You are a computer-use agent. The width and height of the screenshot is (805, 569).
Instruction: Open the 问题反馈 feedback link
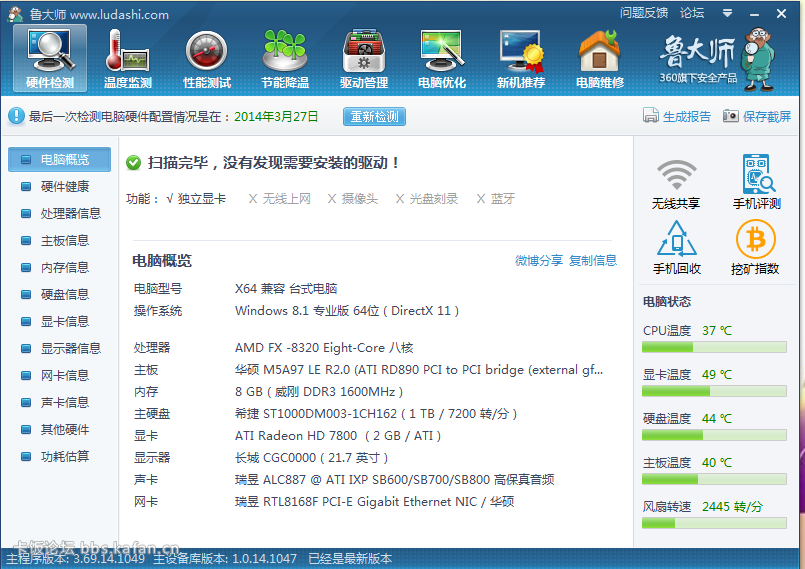pyautogui.click(x=644, y=13)
